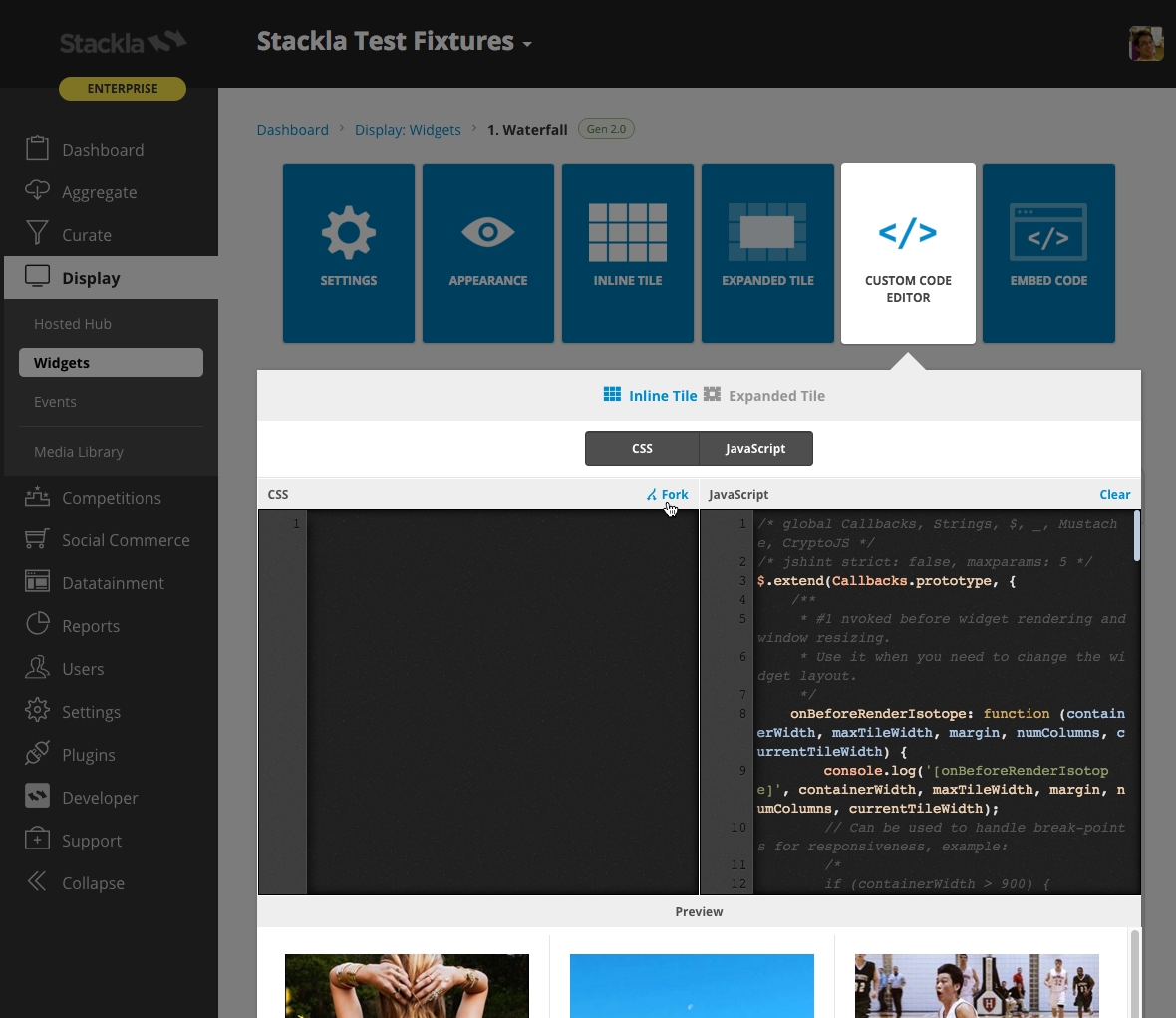Viewport: 1176px width, 1018px height.
Task: Open the Expanded Tile panel tile
Action: [x=767, y=253]
